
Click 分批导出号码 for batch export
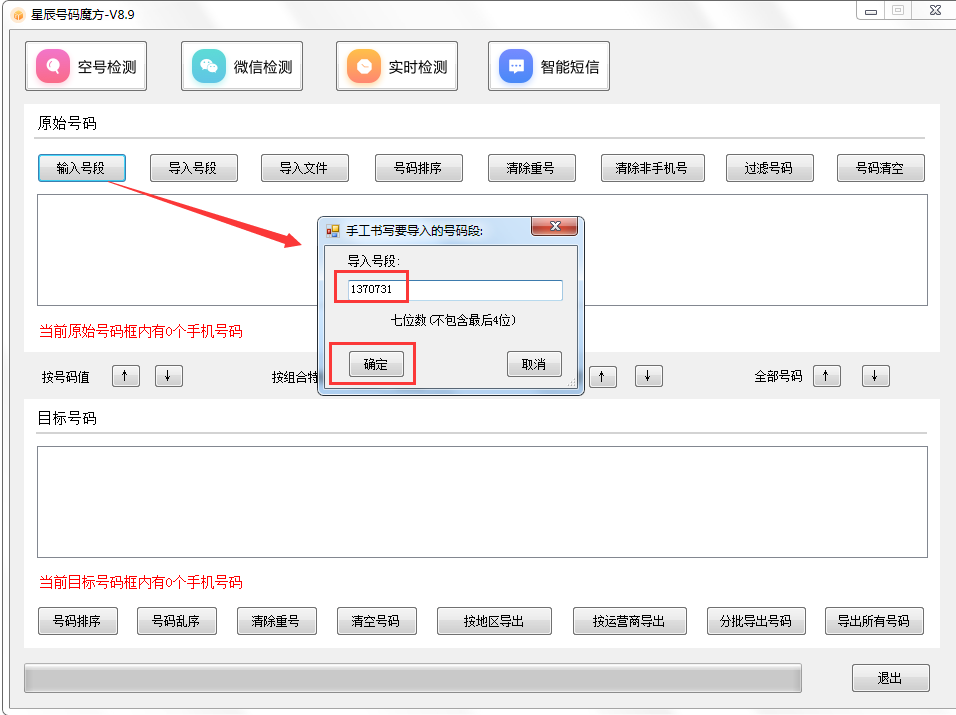(x=756, y=621)
